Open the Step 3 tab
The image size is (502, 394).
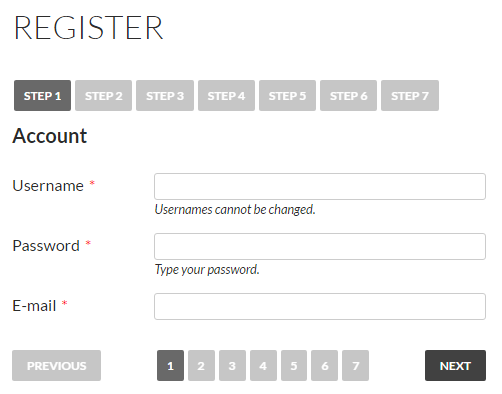coord(165,96)
